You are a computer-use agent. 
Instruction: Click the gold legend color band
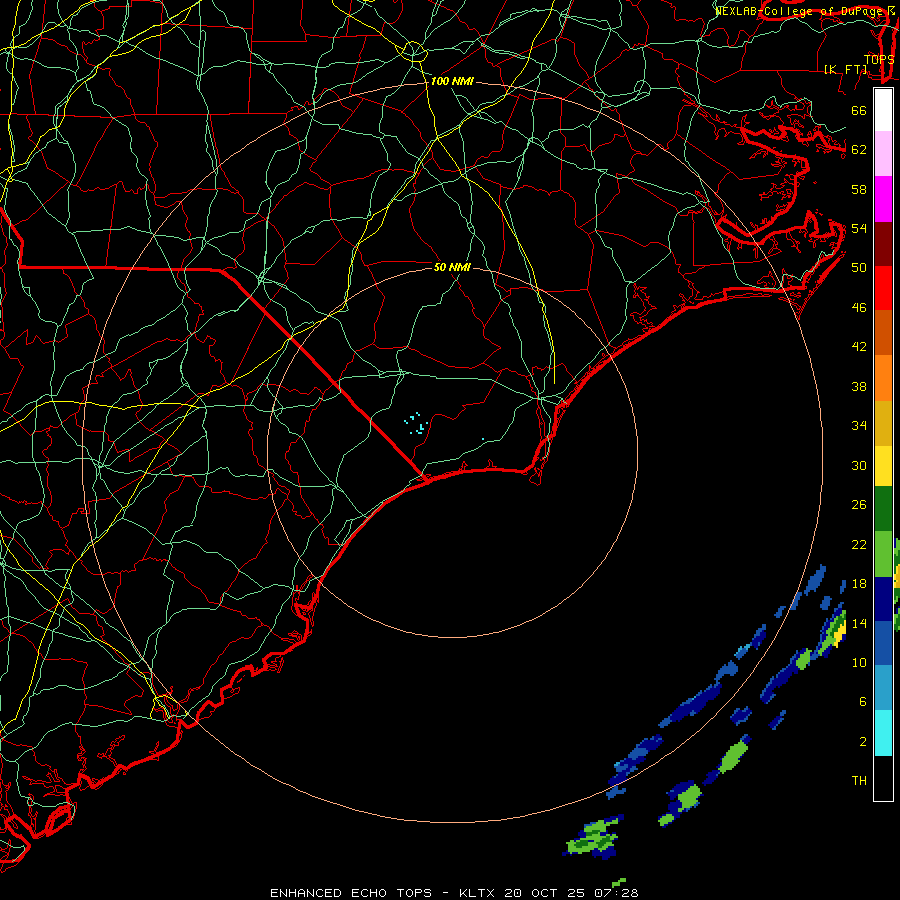coord(883,423)
